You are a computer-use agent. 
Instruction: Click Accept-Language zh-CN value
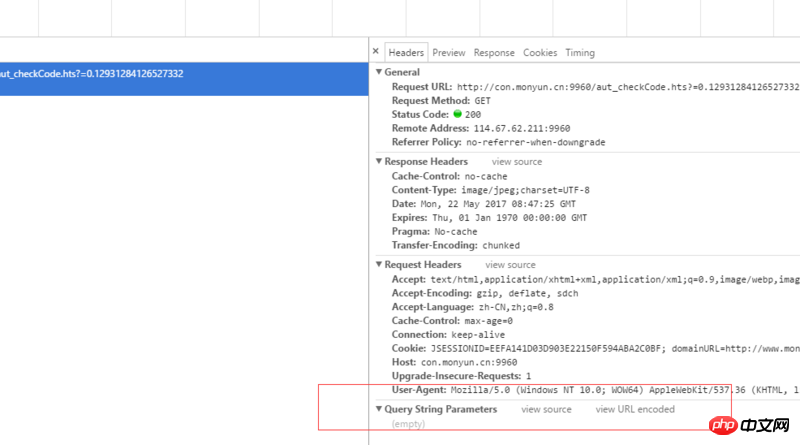516,307
